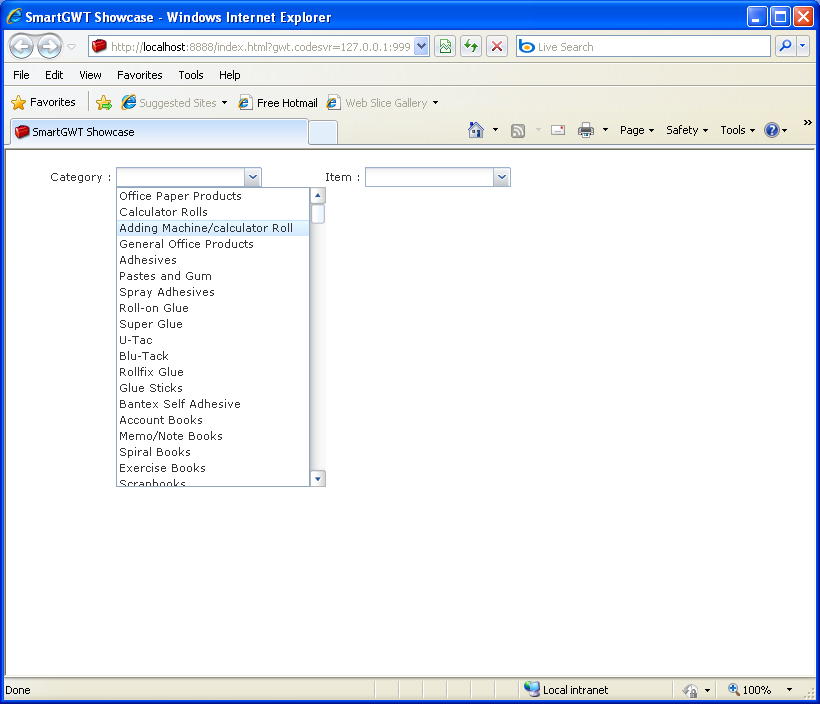Select Pastes and Gum option
820x704 pixels.
pos(213,276)
